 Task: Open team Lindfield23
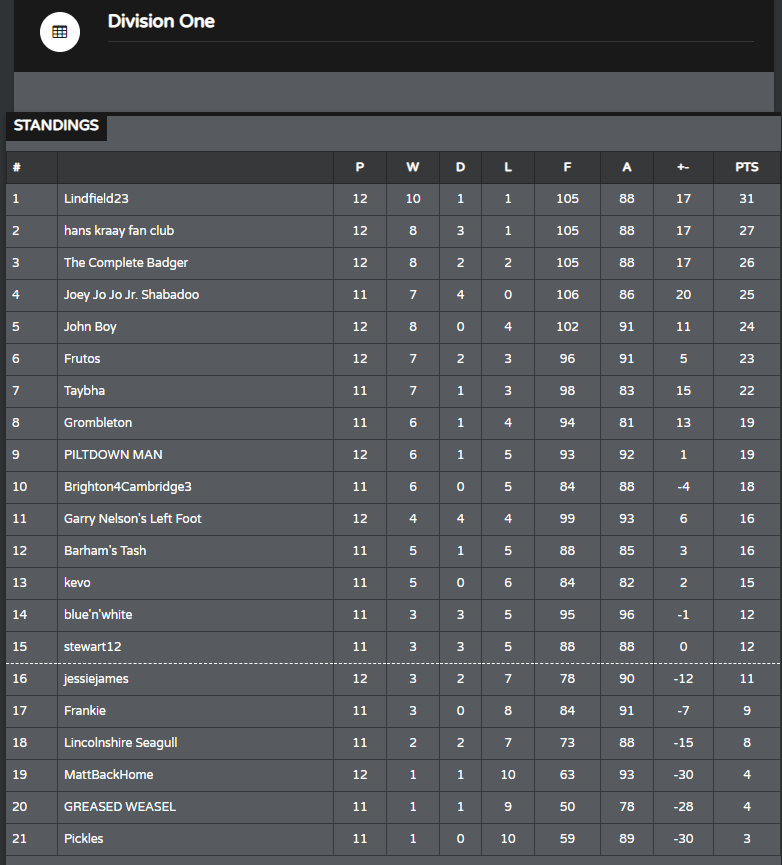tap(96, 199)
